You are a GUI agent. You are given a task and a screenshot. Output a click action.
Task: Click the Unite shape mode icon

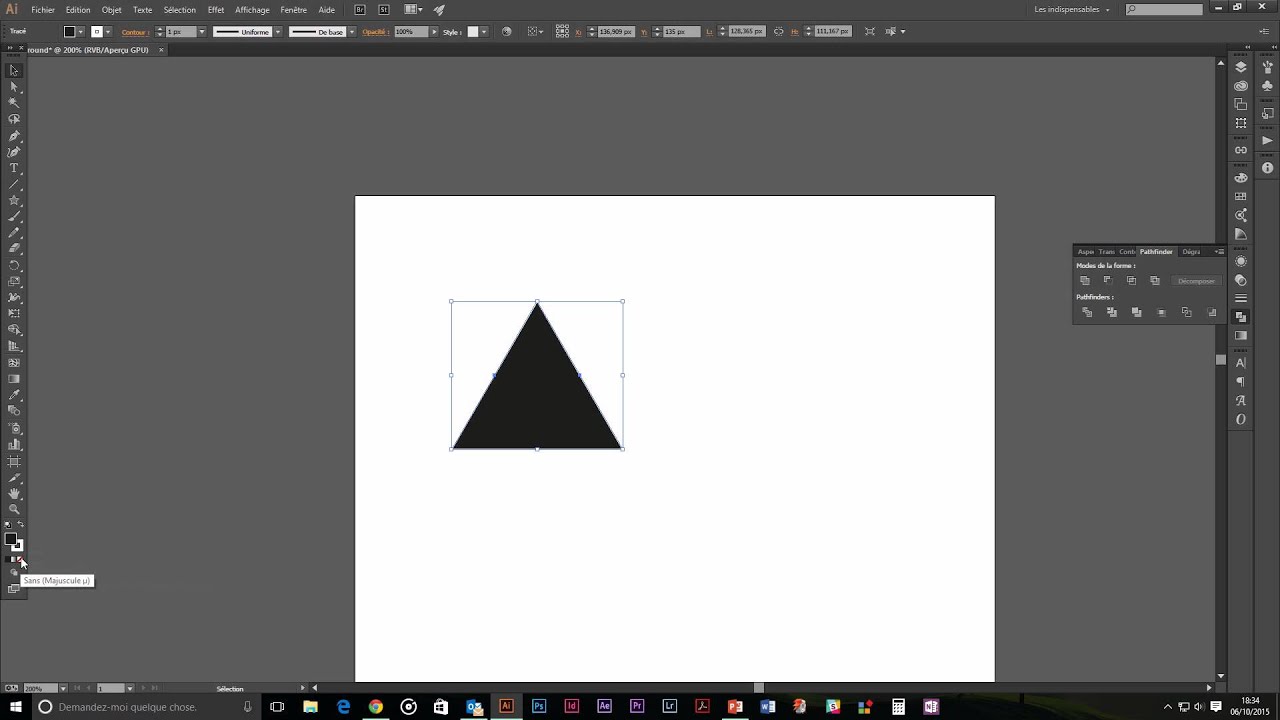tap(1085, 281)
